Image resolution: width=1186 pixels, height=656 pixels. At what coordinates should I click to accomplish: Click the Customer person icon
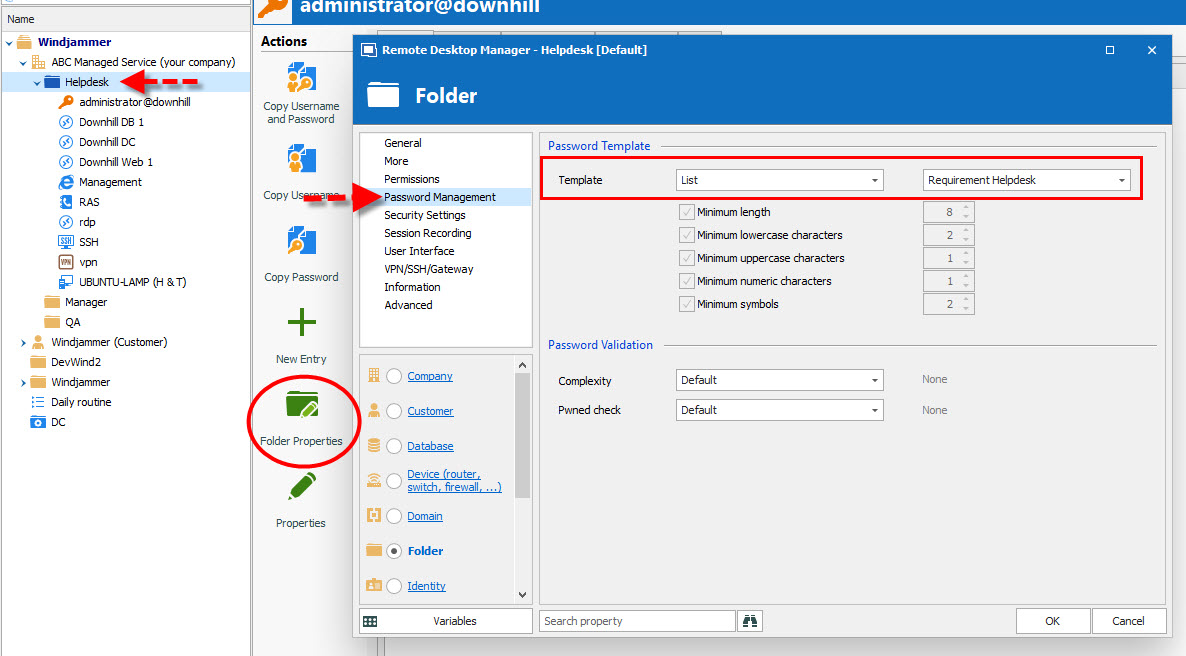pos(374,410)
